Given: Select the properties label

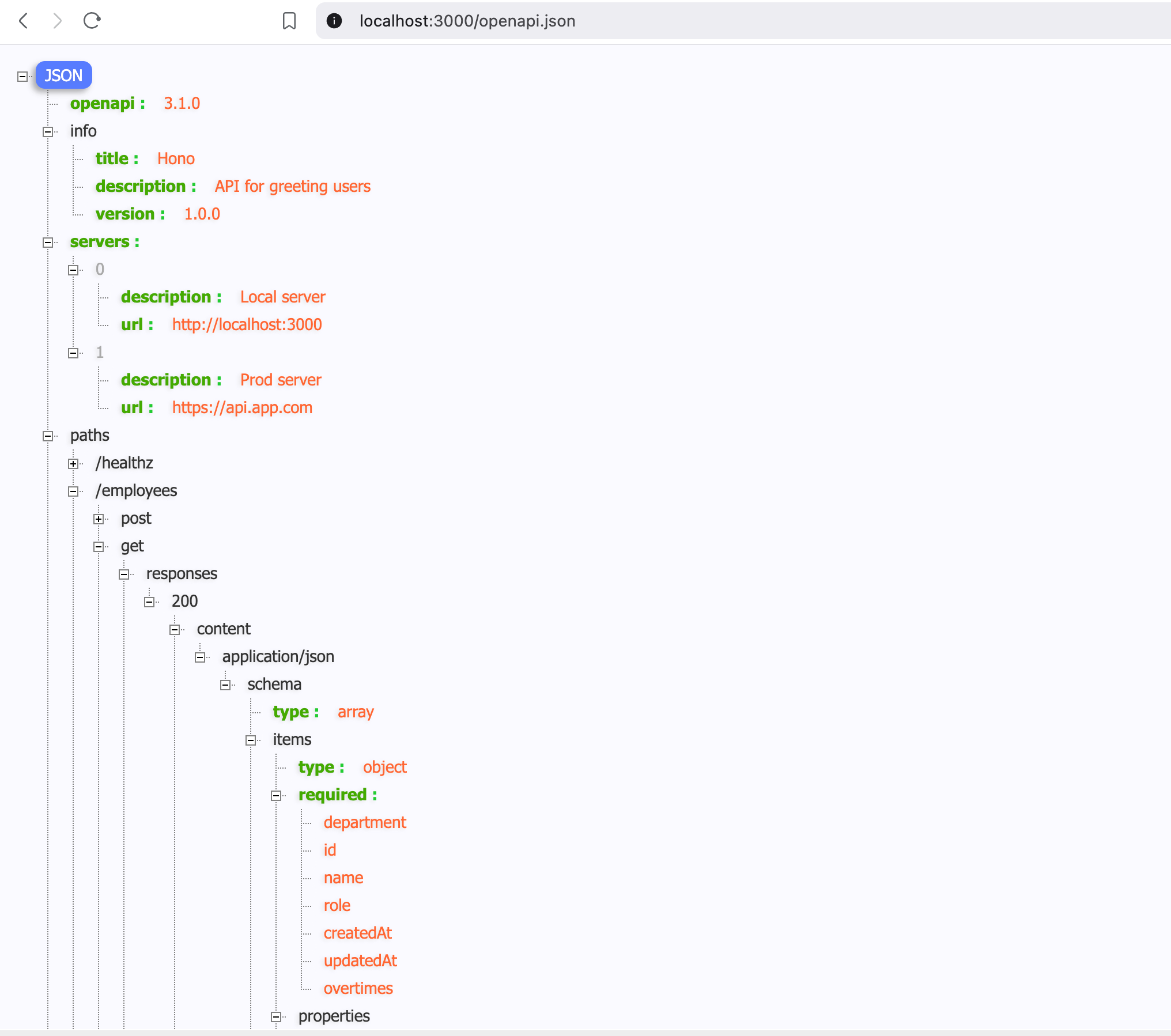Looking at the screenshot, I should coord(334,1016).
